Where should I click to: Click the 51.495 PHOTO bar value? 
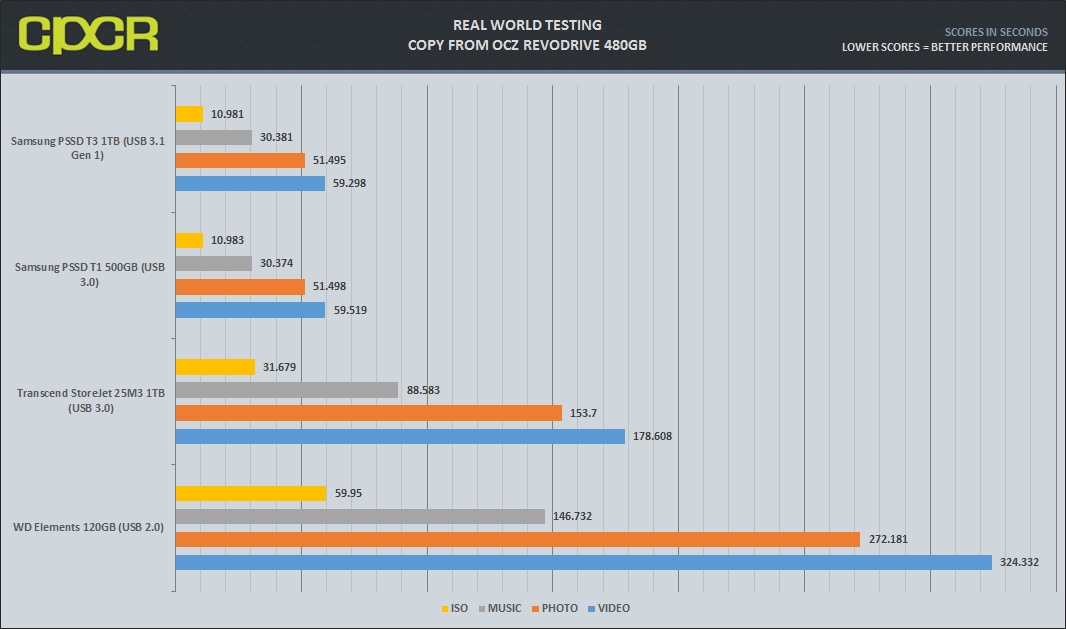[329, 160]
